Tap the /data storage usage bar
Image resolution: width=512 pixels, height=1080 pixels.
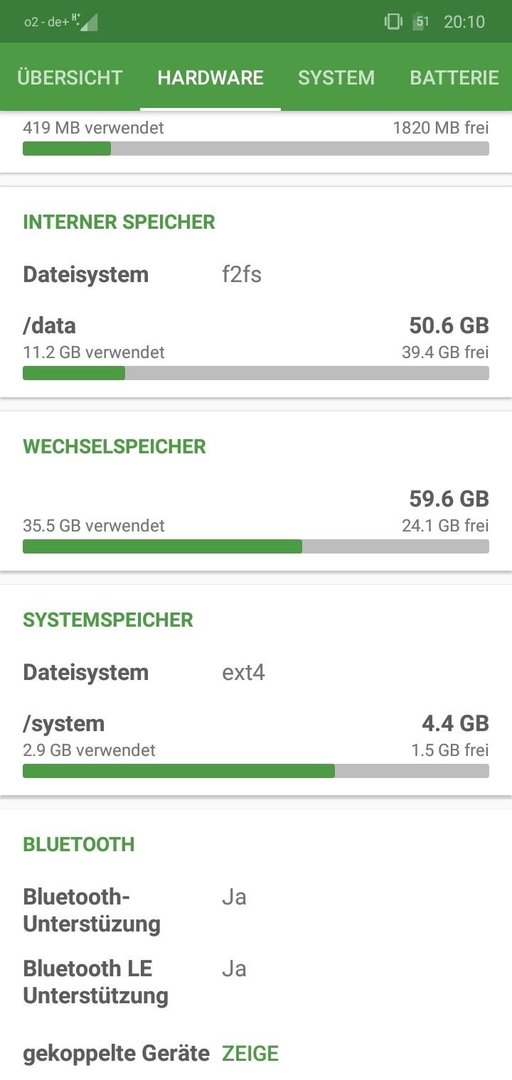(x=256, y=373)
